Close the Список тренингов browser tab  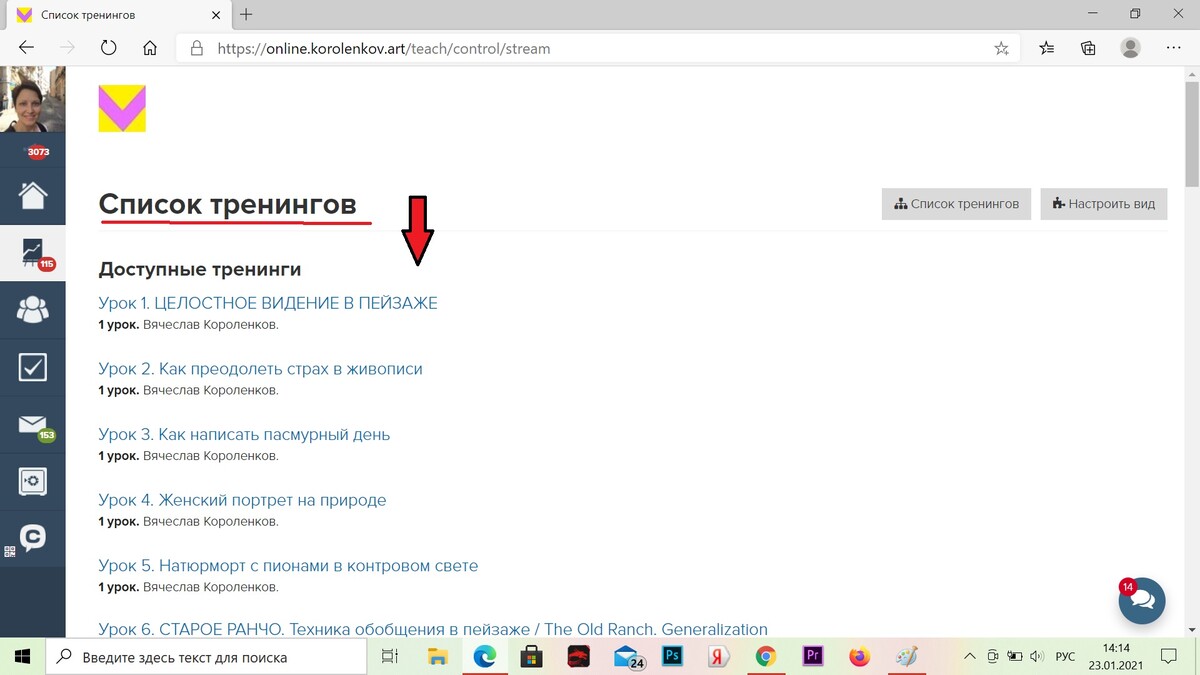(x=216, y=15)
